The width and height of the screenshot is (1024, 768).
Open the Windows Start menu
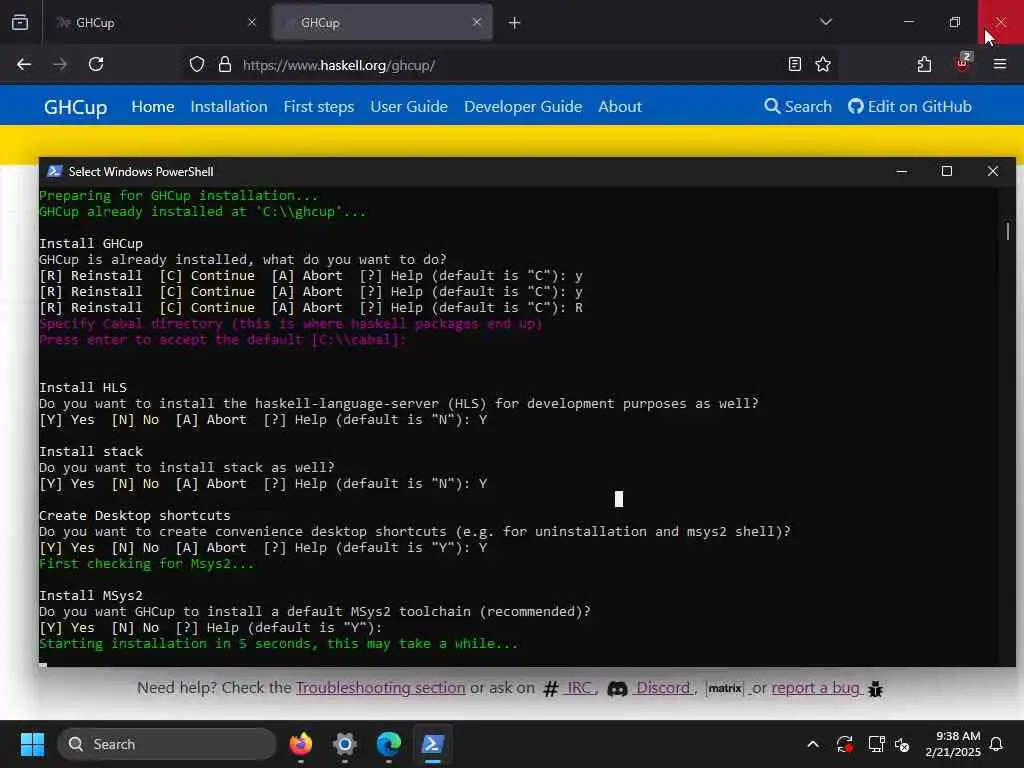pos(32,744)
